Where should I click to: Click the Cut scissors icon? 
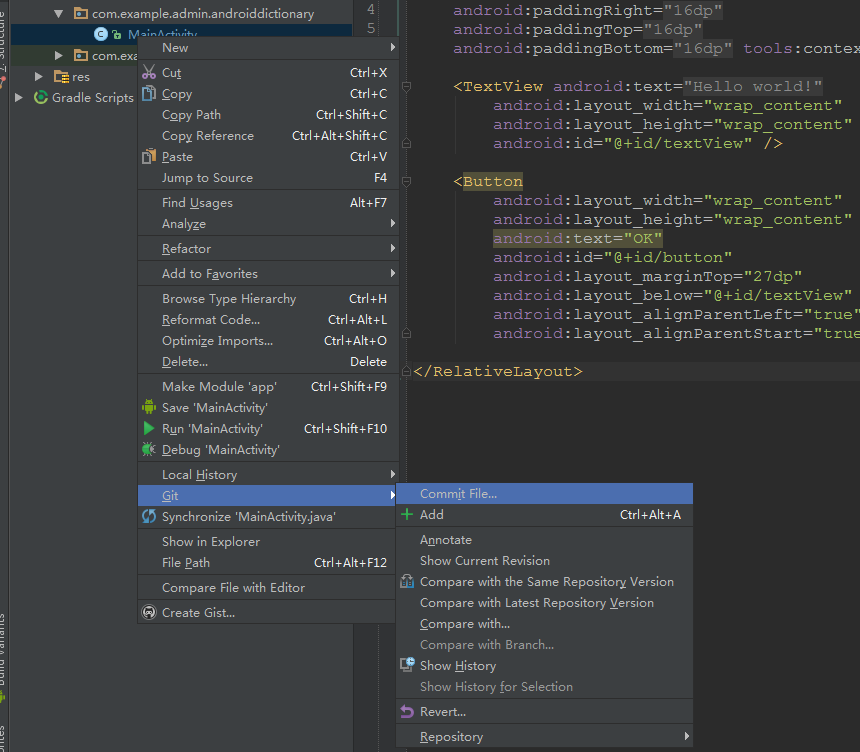[x=149, y=72]
